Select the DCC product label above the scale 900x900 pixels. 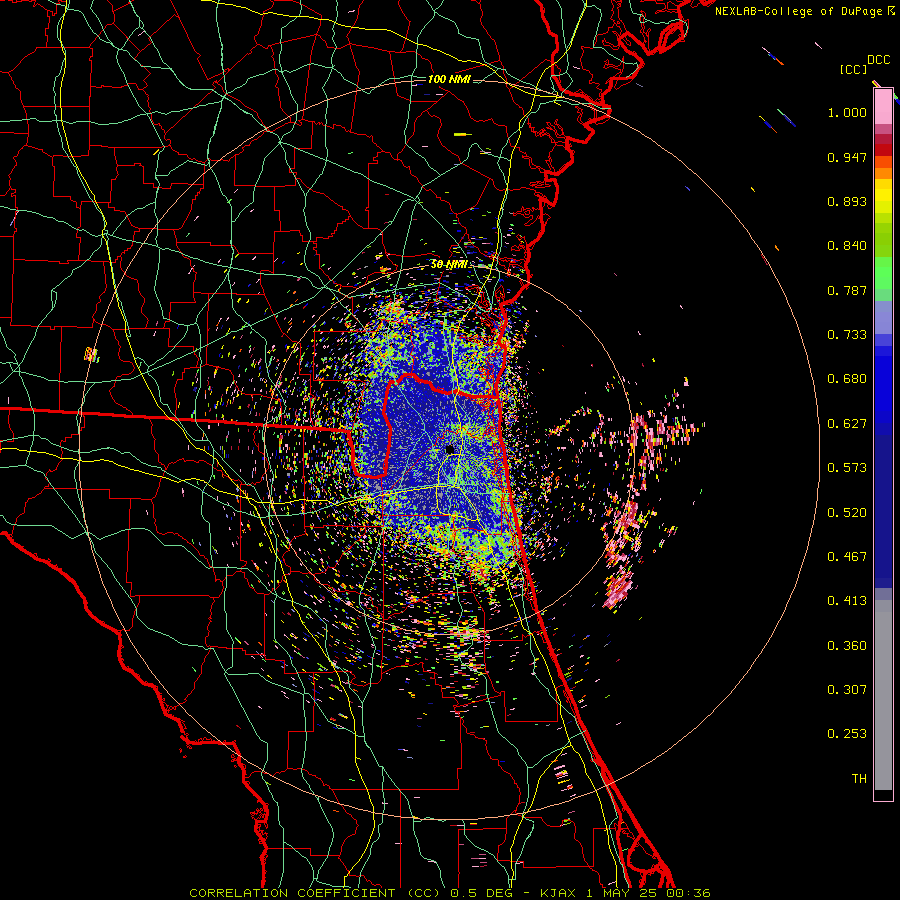[x=879, y=60]
